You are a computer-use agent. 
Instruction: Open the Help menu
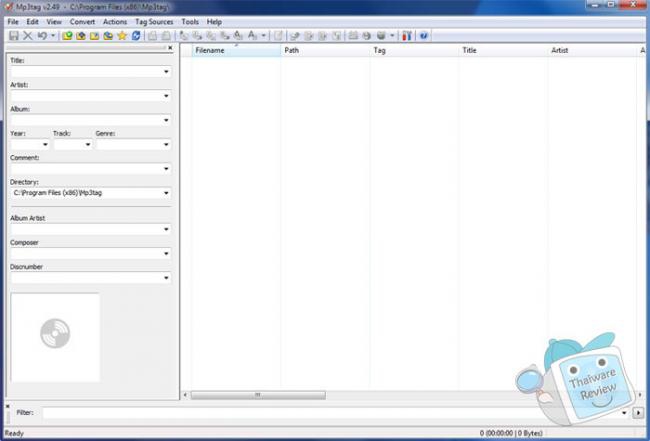coord(214,22)
